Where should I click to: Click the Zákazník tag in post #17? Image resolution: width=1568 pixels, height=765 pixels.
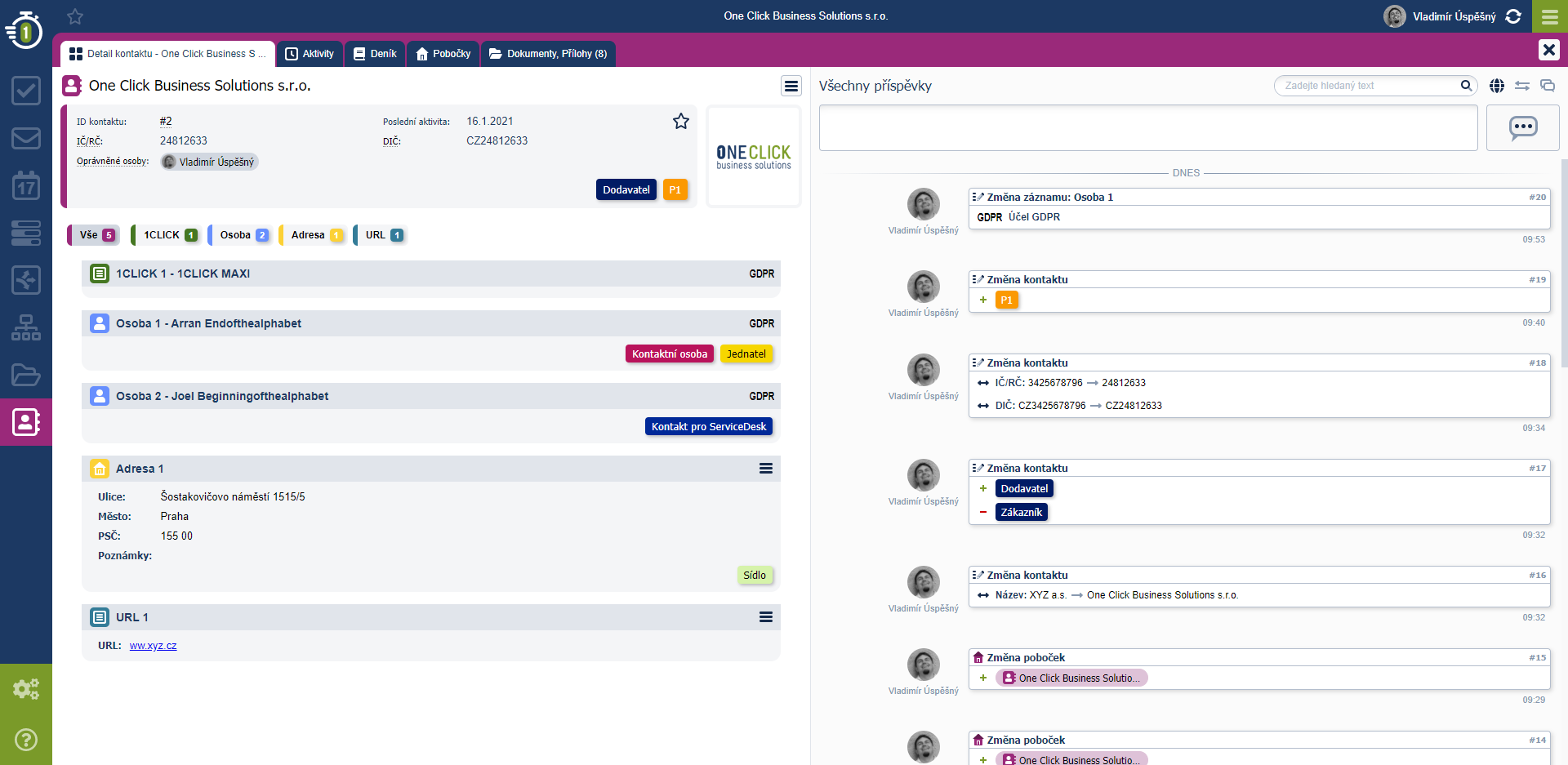(x=1022, y=512)
